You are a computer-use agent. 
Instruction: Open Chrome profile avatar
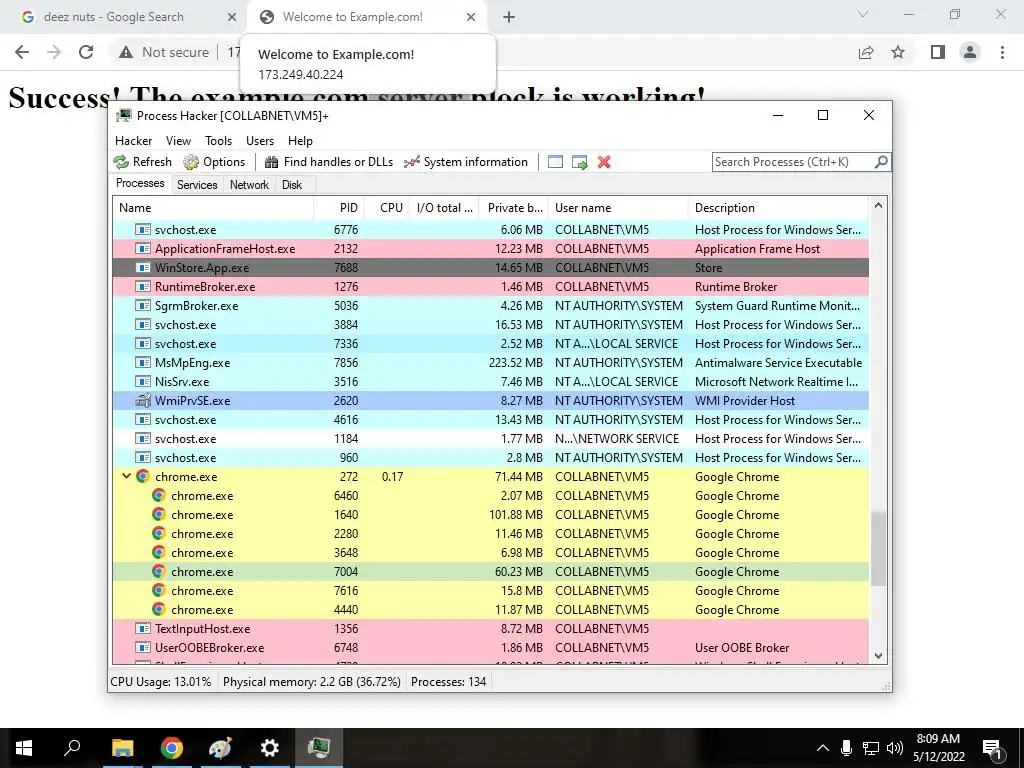pyautogui.click(x=970, y=52)
